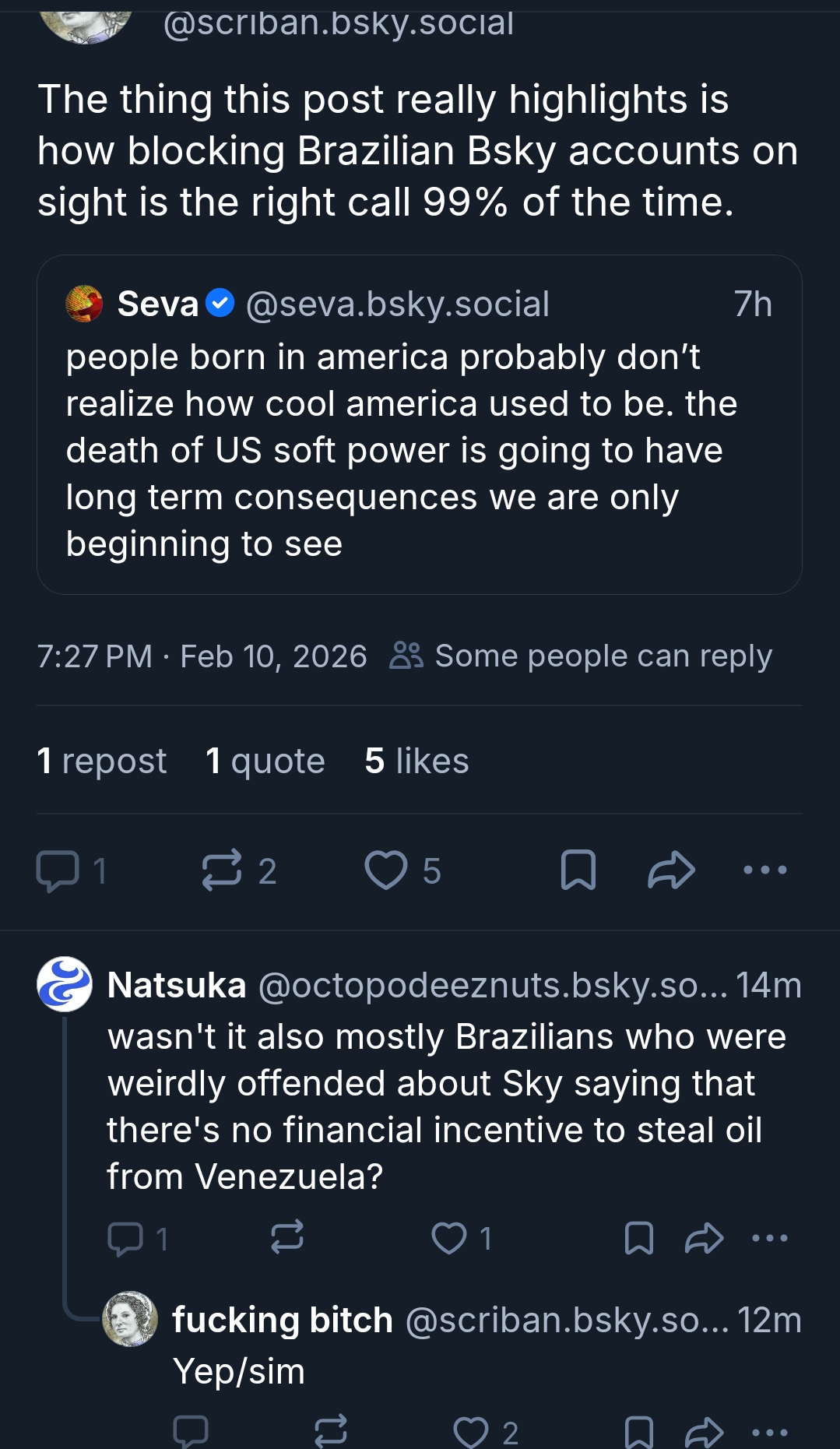Open the quoted Seva post
Screen dimensions: 840x1449
click(x=419, y=452)
